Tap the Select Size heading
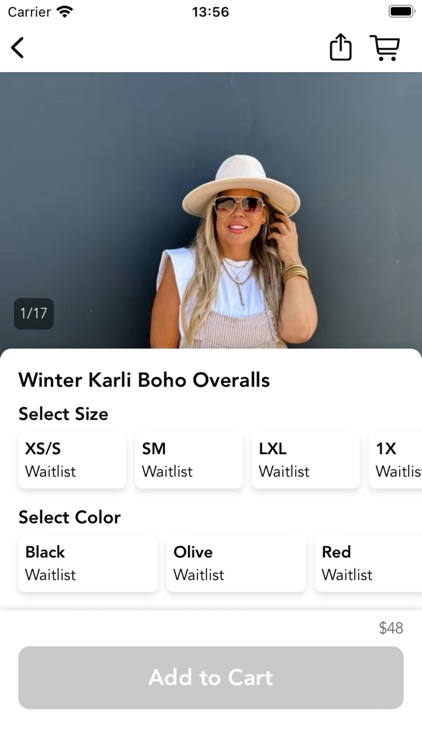Viewport: 422px width, 750px height. click(x=63, y=414)
